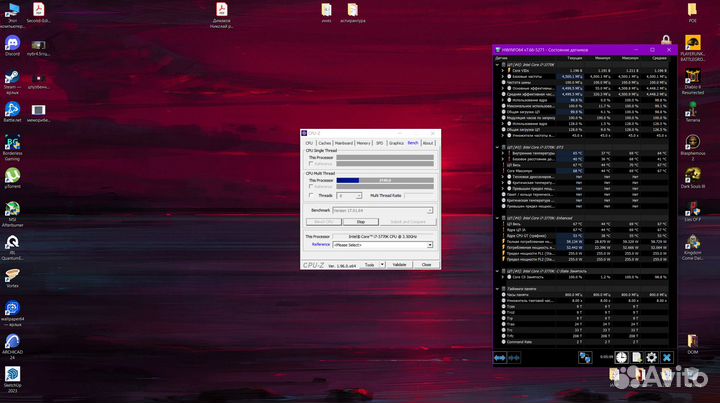720x403 pixels.
Task: Expand the Core VIDs sensor row
Action: [x=503, y=71]
